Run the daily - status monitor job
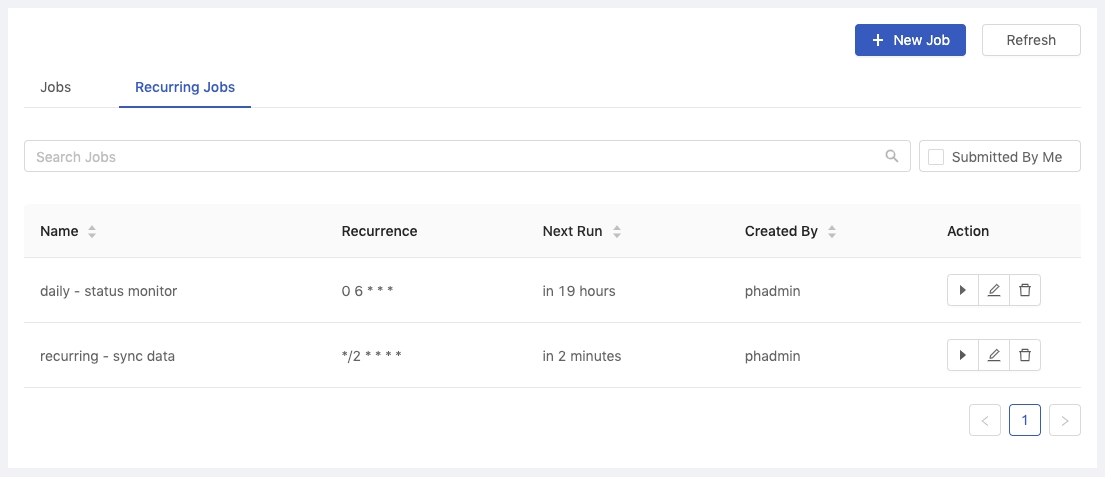The width and height of the screenshot is (1105, 477). point(963,290)
